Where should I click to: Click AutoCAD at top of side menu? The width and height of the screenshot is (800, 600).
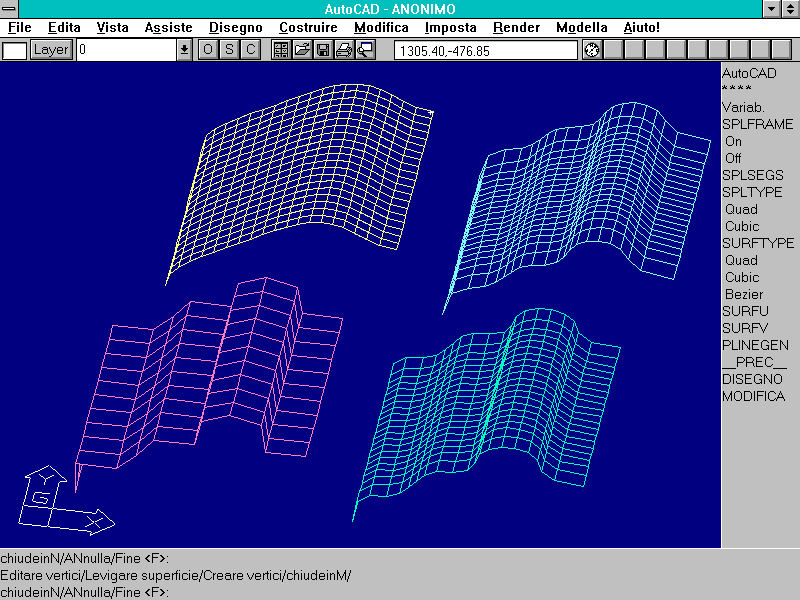749,73
